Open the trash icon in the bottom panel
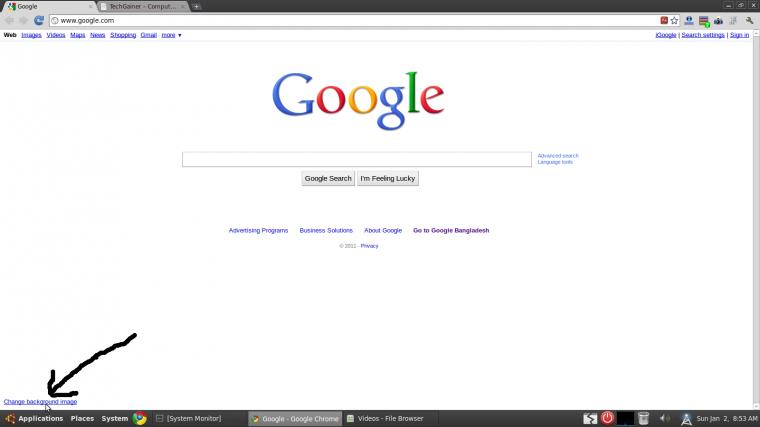 (x=643, y=418)
